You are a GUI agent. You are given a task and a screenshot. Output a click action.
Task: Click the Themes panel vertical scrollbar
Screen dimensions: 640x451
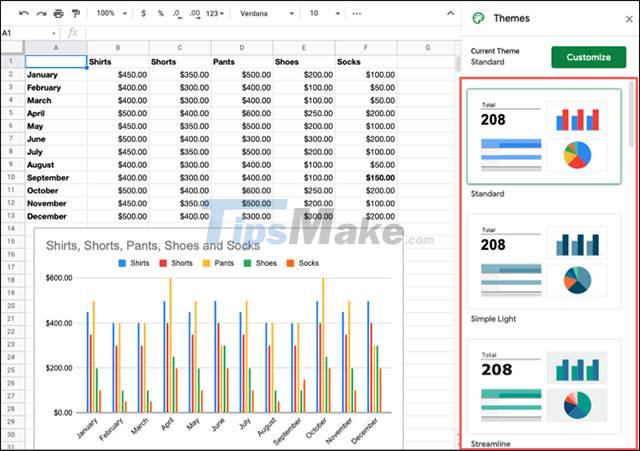click(x=631, y=114)
